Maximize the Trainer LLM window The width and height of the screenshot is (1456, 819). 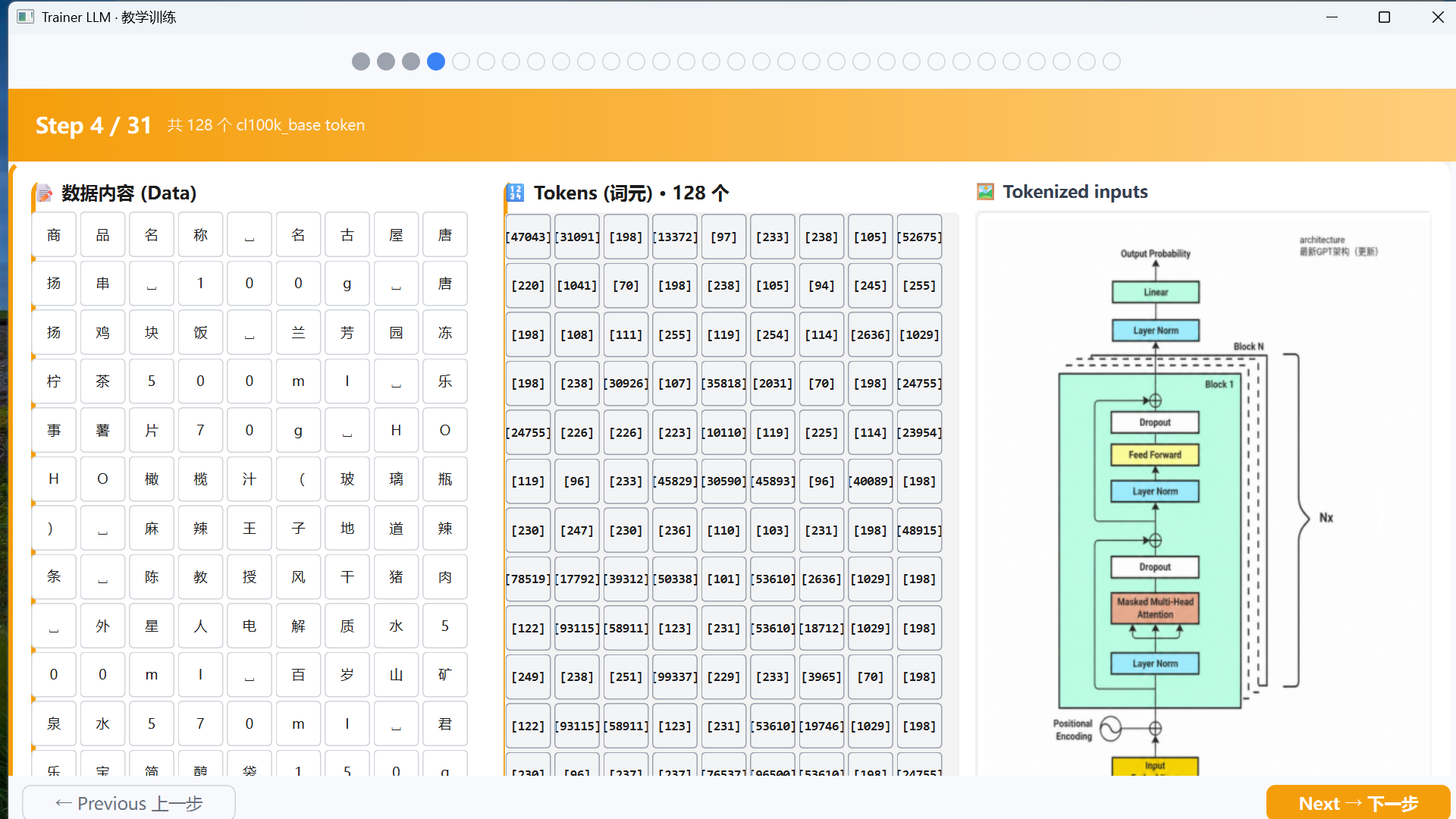[x=1384, y=17]
